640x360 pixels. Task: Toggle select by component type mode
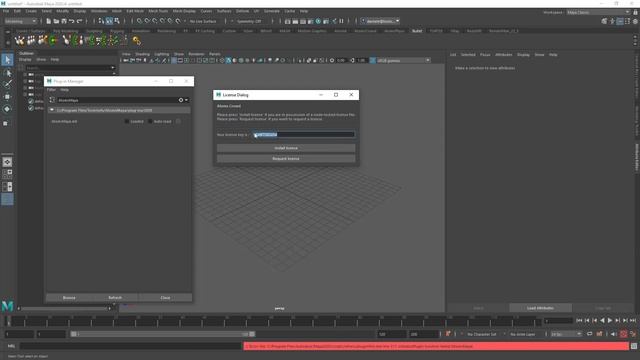117,21
